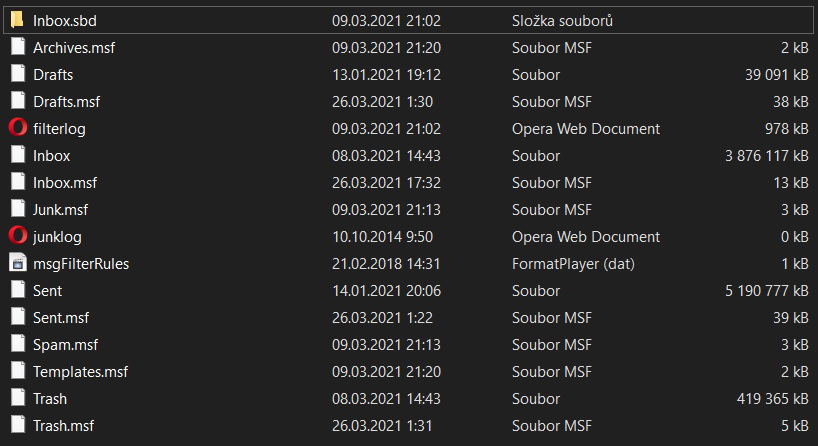The height and width of the screenshot is (446, 818).
Task: Click the msgFilterRules file icon
Action: (x=17, y=263)
